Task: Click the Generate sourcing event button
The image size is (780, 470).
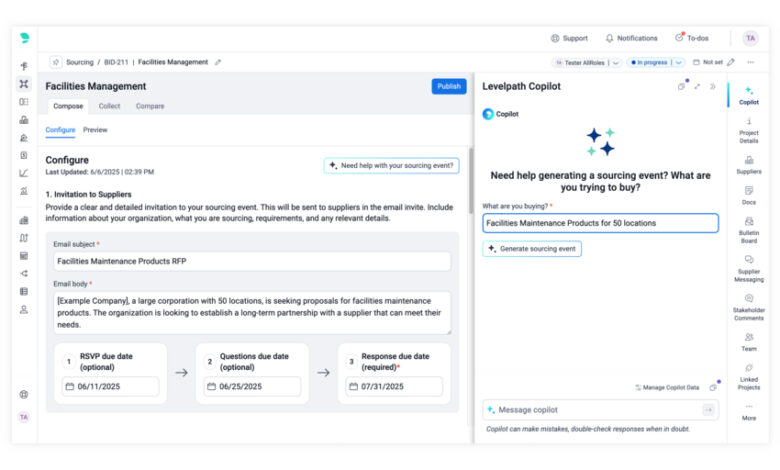Action: 532,248
